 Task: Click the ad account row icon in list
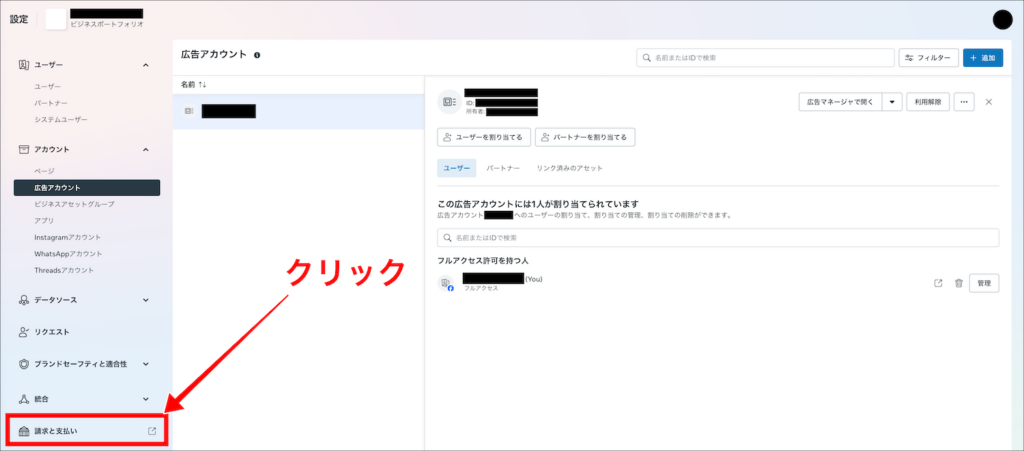(x=189, y=111)
